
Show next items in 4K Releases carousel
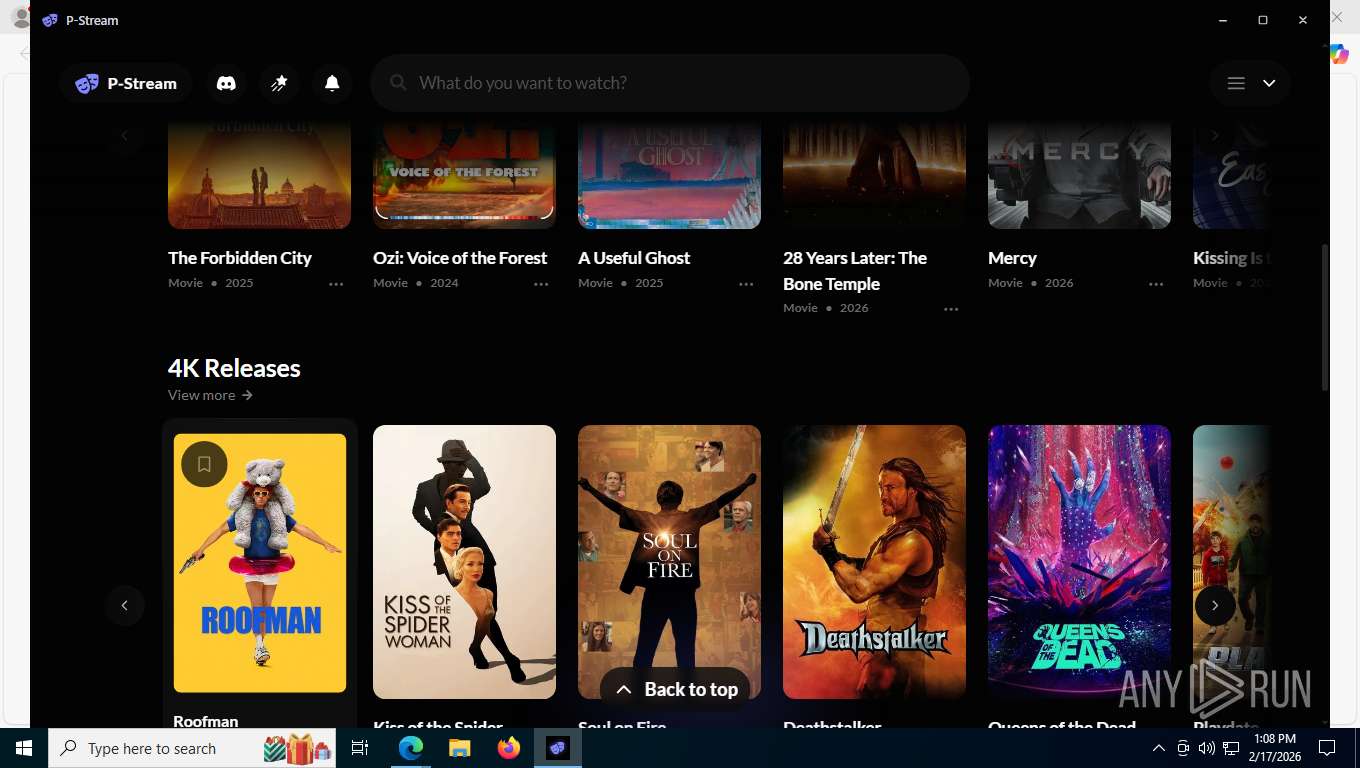tap(1215, 605)
